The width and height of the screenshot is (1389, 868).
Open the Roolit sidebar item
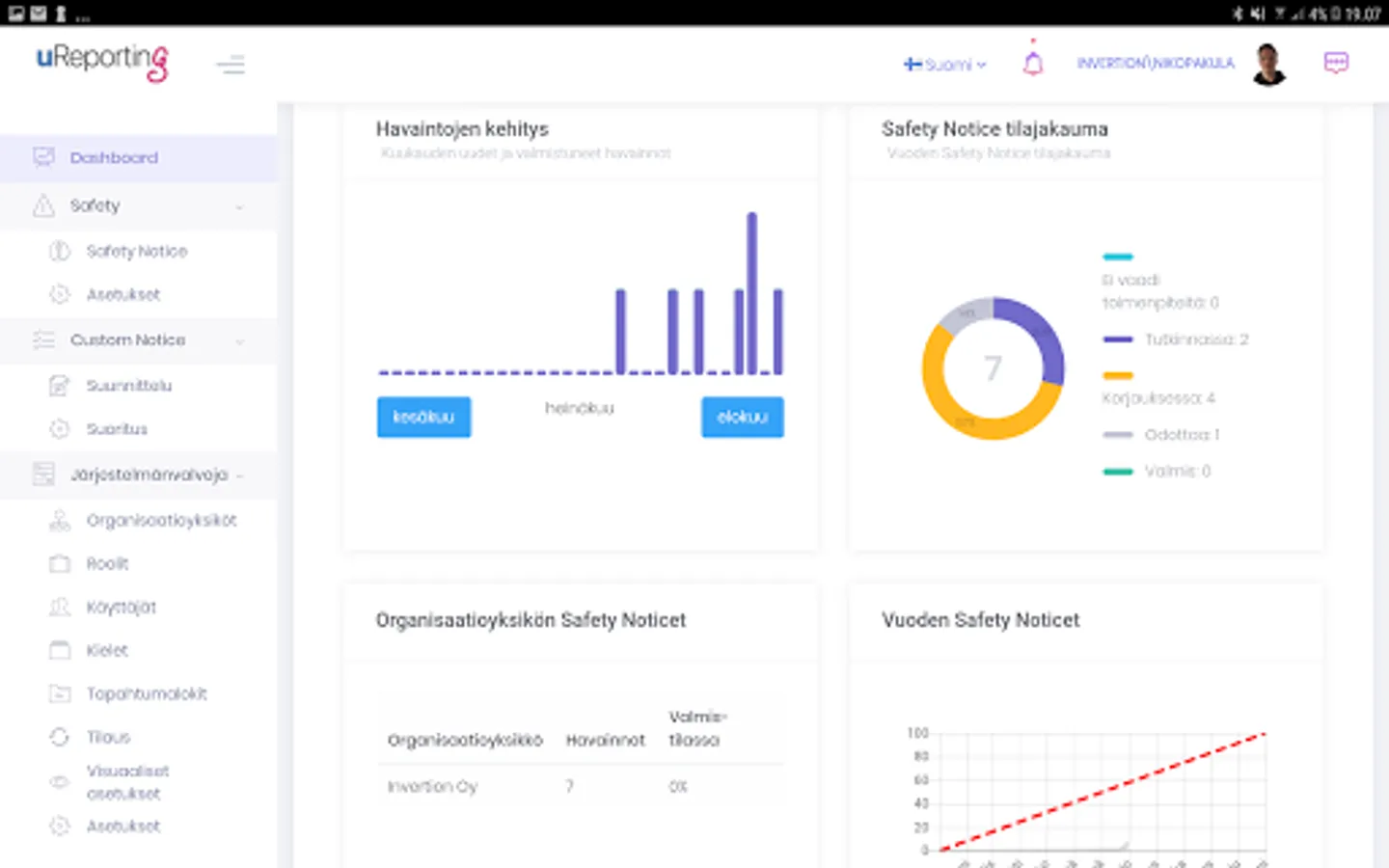[x=107, y=563]
